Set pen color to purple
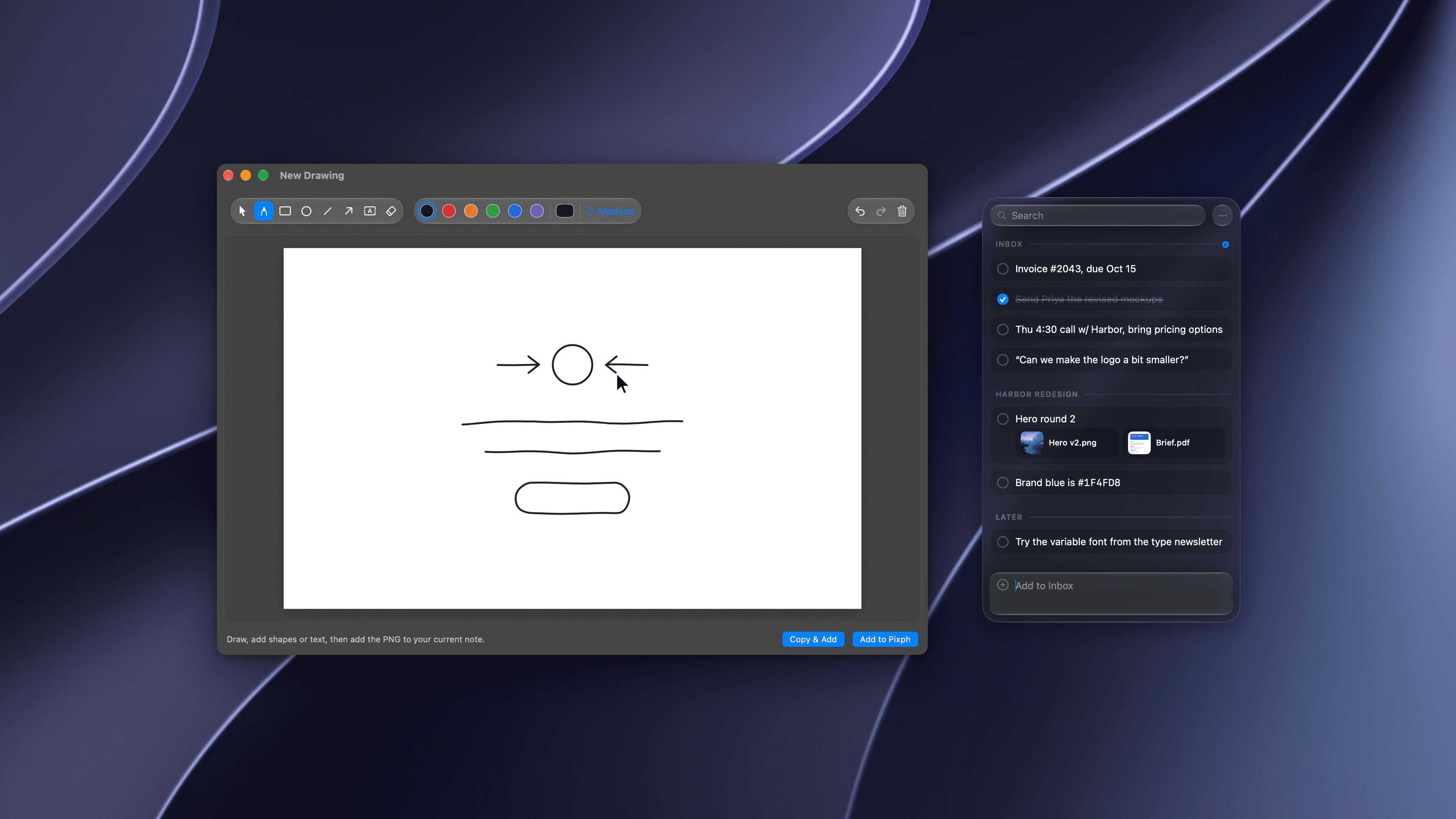The image size is (1456, 819). pos(537,211)
